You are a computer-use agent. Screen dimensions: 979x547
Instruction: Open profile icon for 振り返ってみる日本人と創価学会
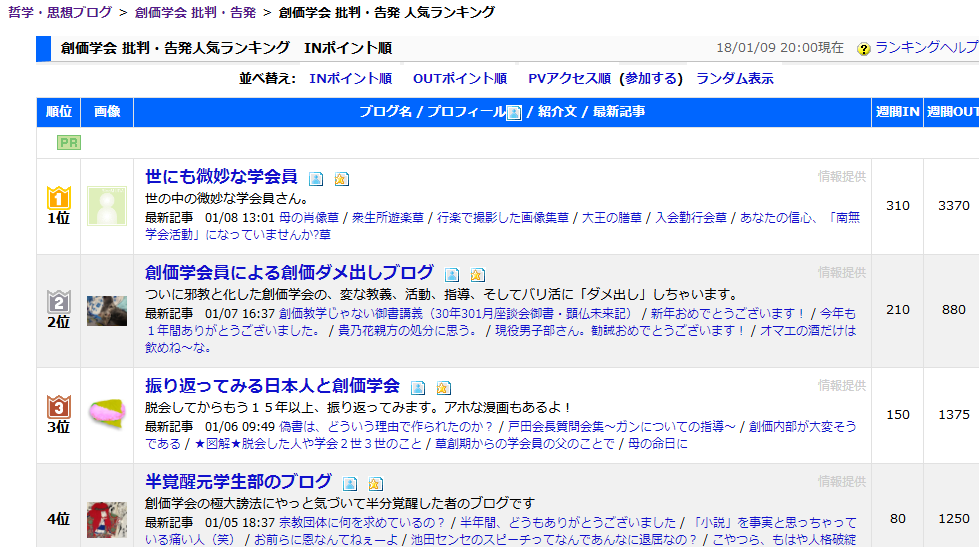click(418, 388)
